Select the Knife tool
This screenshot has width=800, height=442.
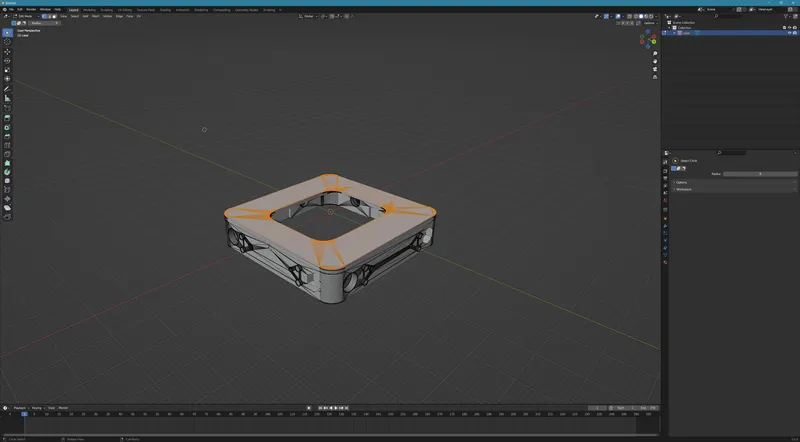[7, 154]
